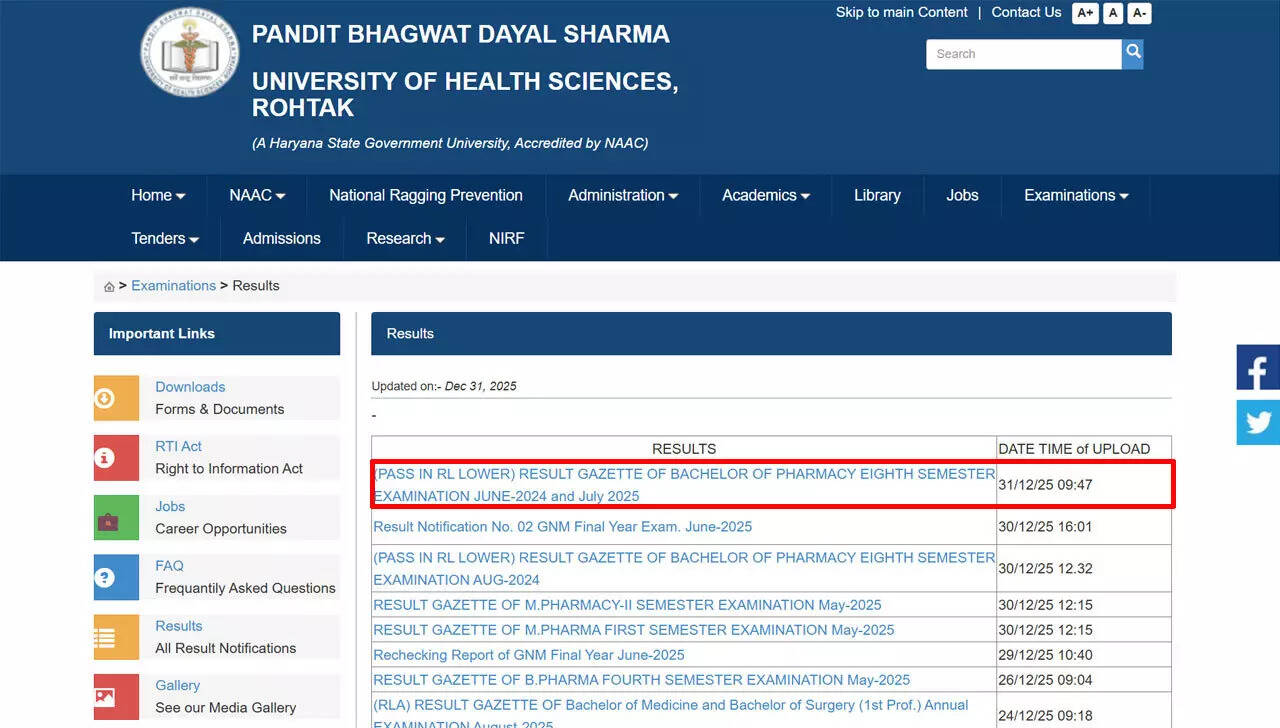
Task: Decrease font size with A- button
Action: pyautogui.click(x=1139, y=13)
